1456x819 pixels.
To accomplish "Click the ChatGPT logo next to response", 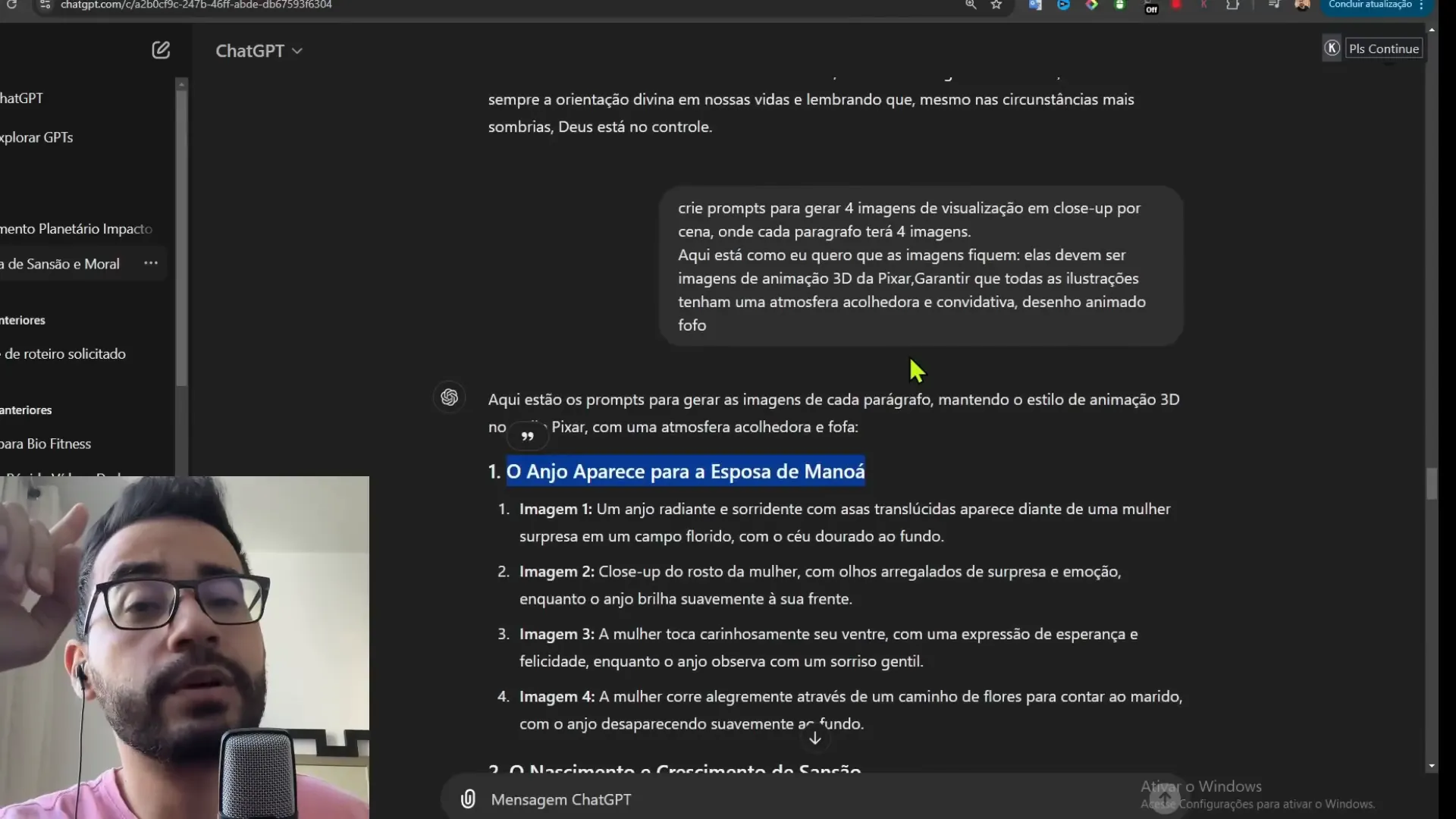I will point(449,397).
